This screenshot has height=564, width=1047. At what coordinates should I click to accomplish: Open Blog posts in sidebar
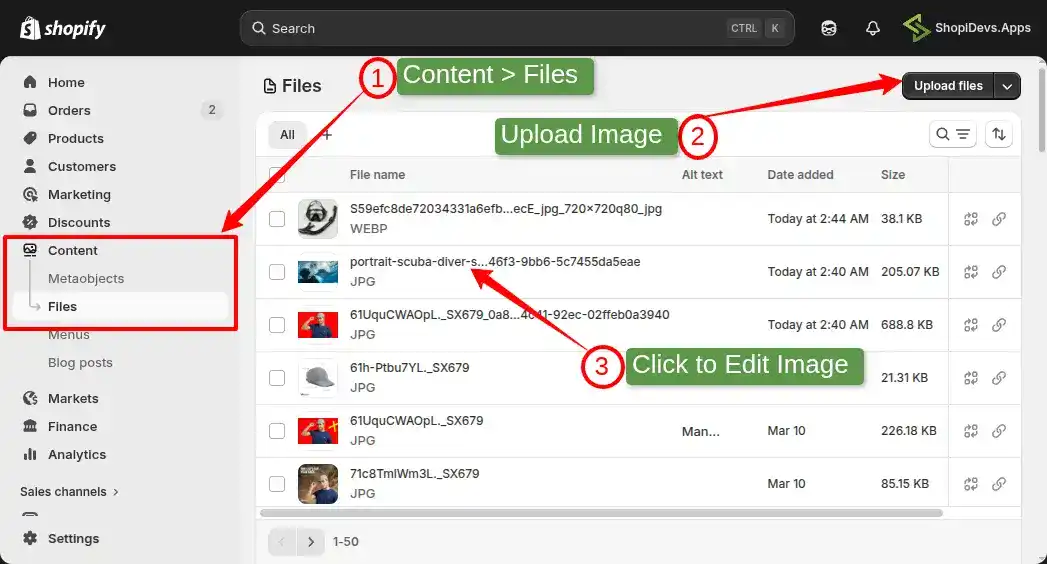click(x=80, y=362)
